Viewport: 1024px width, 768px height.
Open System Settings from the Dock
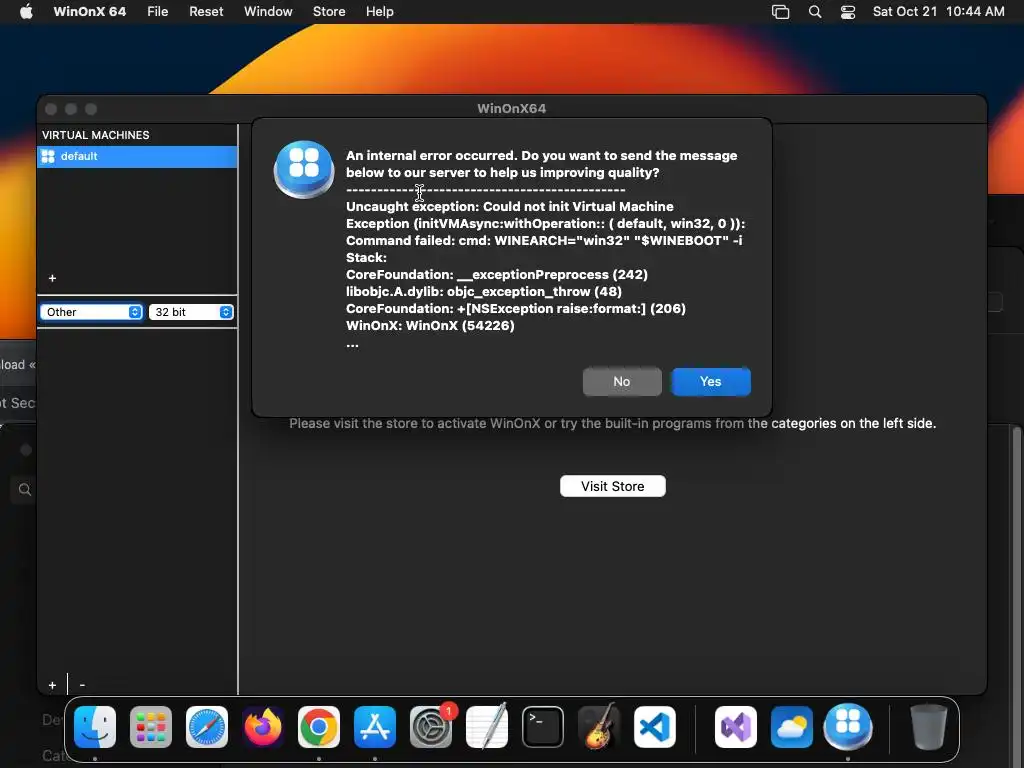tap(431, 727)
